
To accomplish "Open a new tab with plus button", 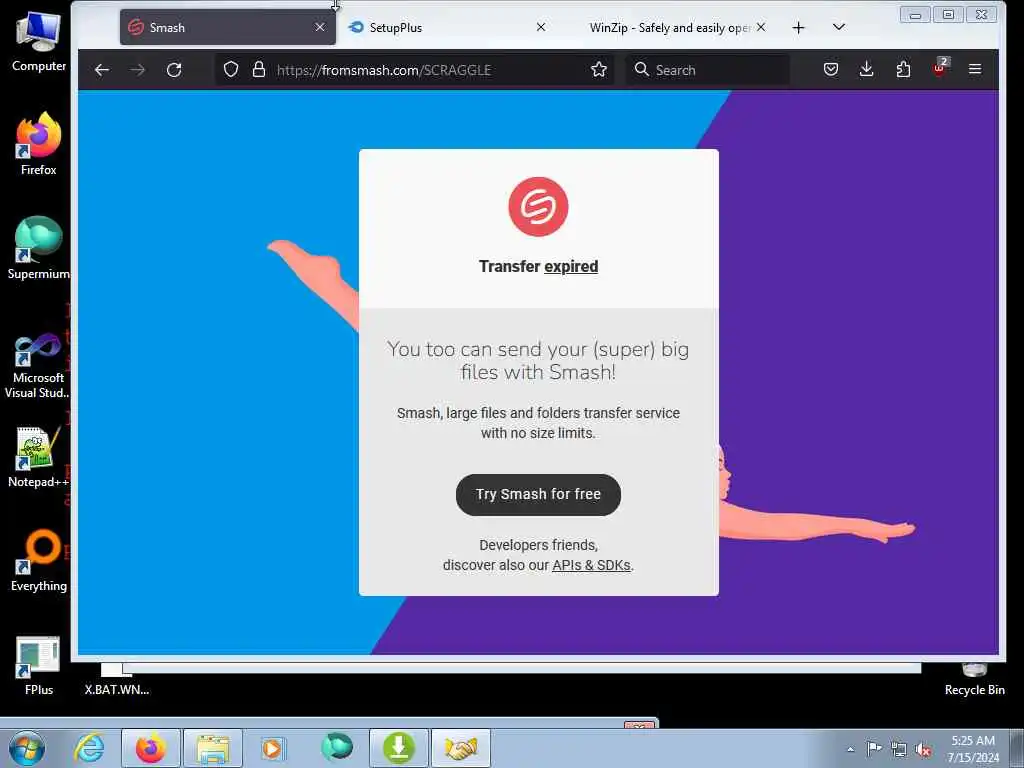I will (x=798, y=27).
